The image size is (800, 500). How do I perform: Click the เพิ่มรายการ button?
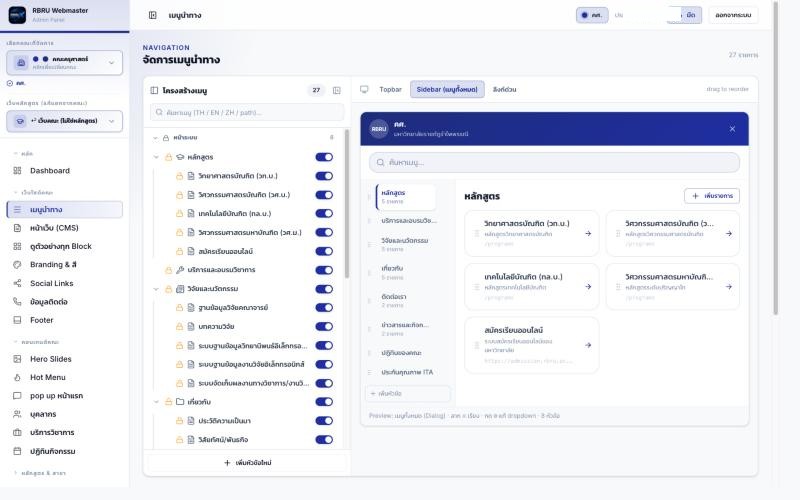click(712, 196)
